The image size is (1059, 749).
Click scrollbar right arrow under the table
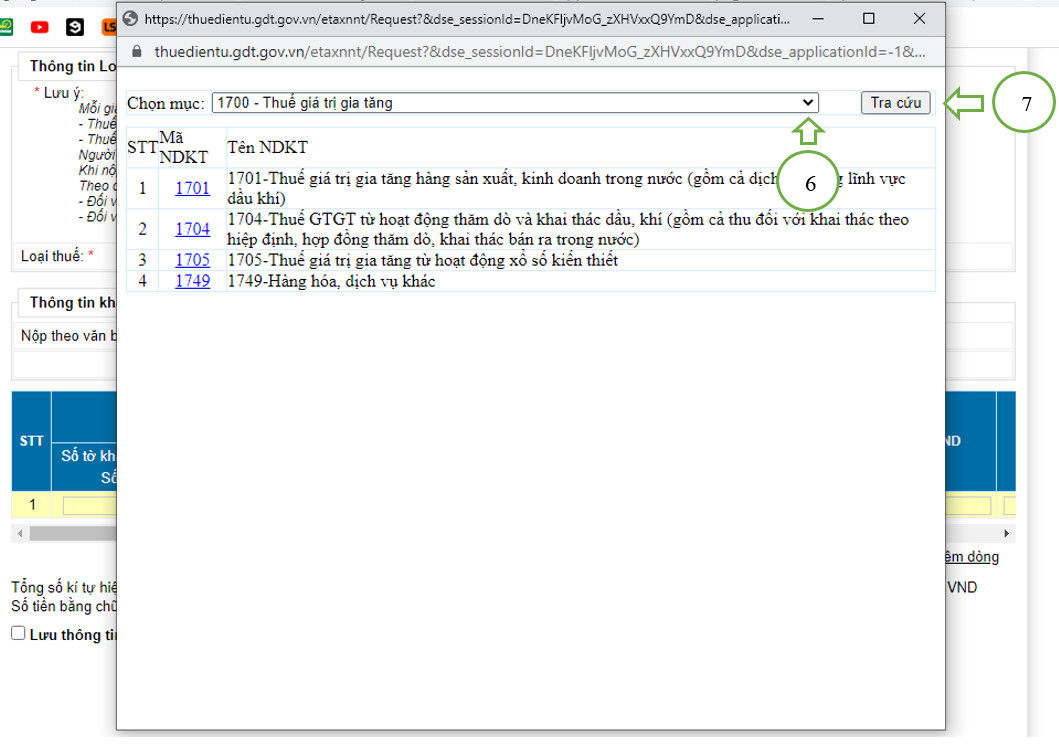[1006, 534]
